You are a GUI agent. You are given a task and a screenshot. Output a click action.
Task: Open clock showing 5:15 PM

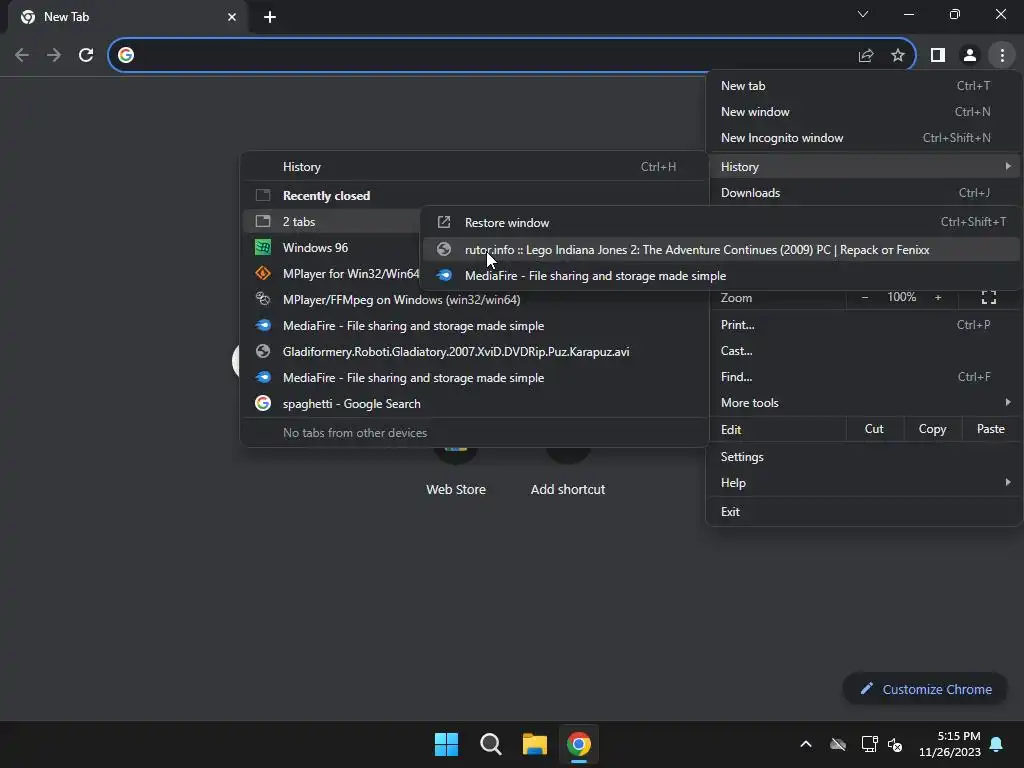(x=950, y=744)
